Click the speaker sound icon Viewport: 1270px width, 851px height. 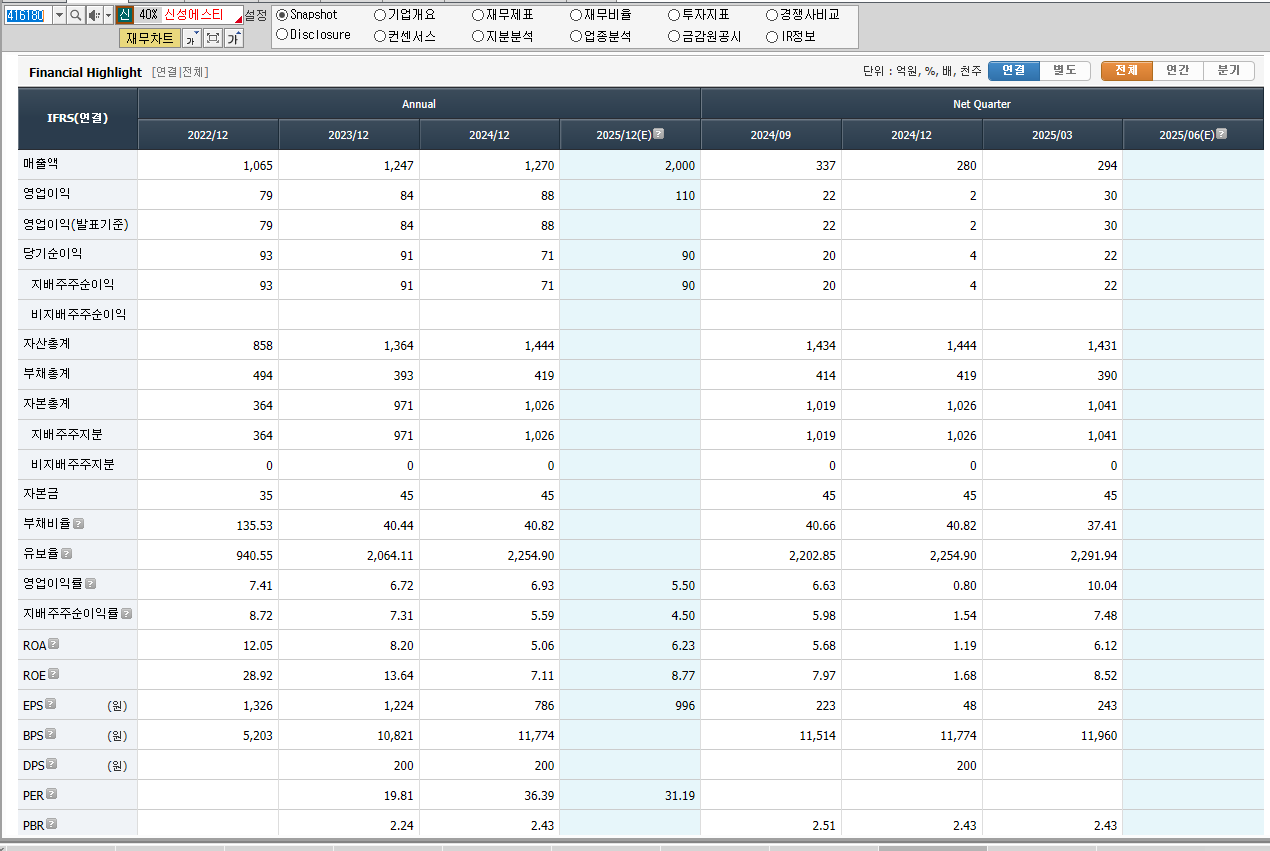pos(94,15)
